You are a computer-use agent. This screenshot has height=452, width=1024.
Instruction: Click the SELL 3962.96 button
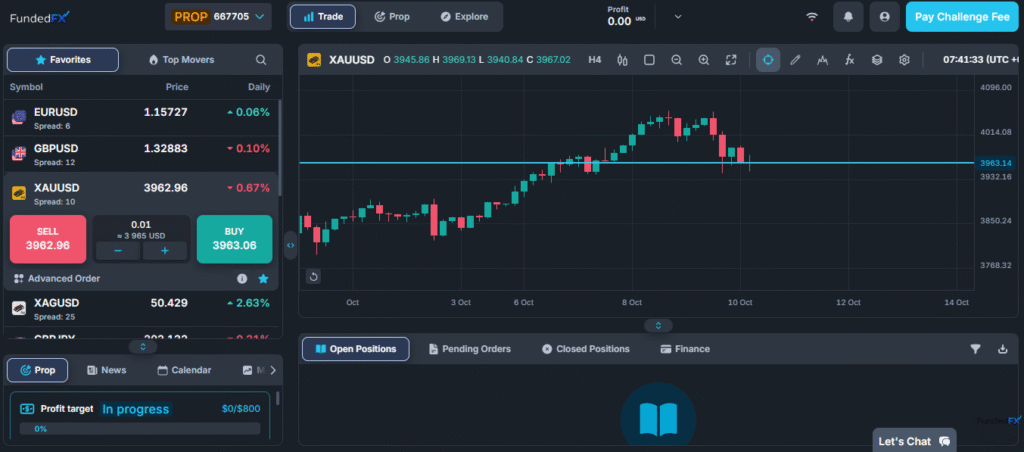point(48,239)
